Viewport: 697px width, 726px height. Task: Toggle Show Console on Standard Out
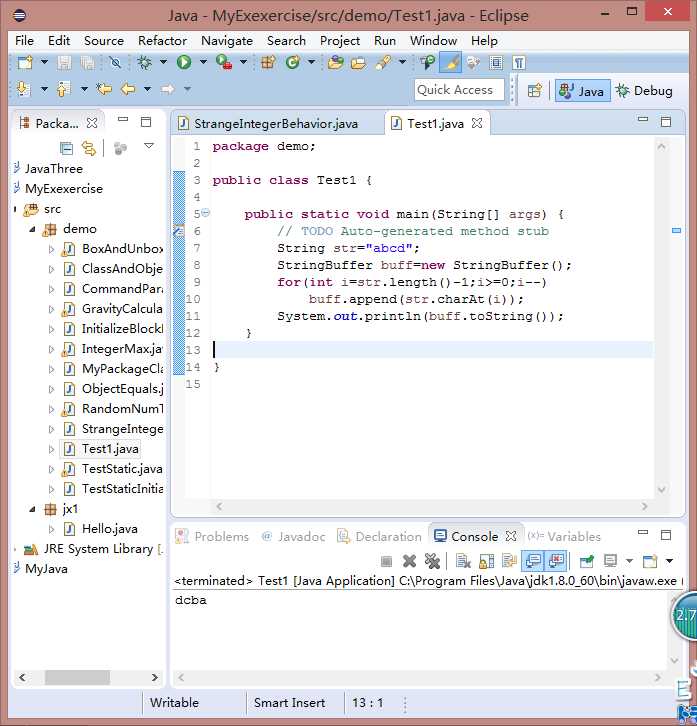pyautogui.click(x=533, y=561)
